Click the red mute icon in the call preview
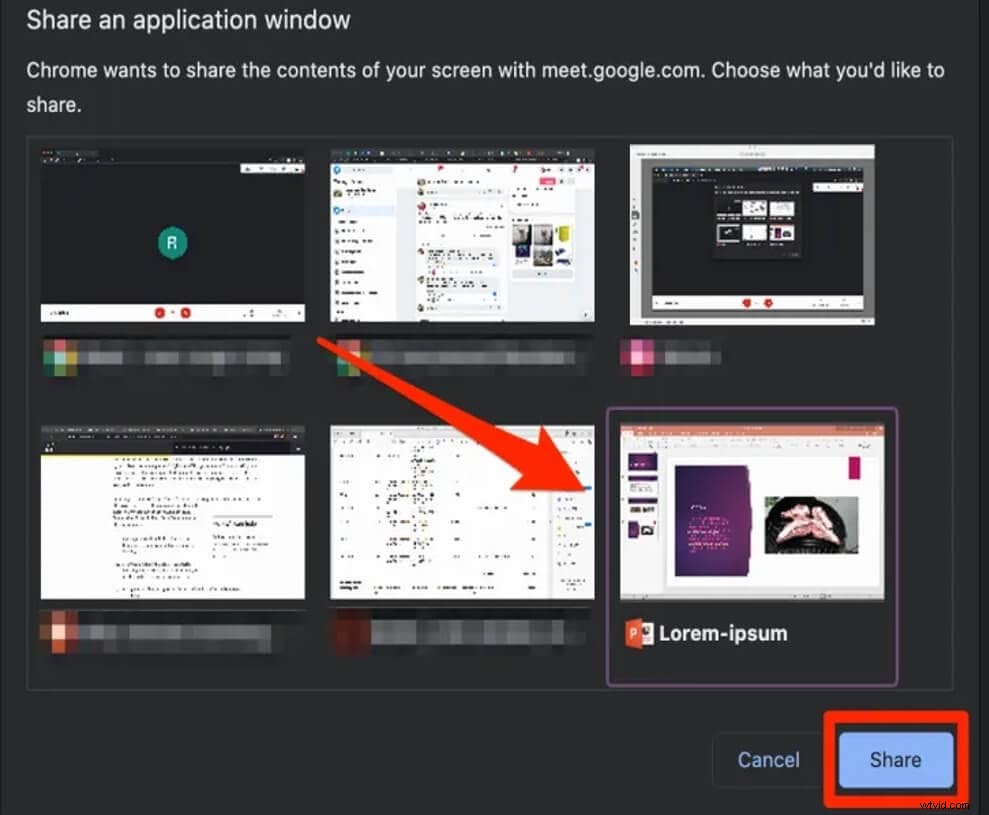The image size is (989, 815). coord(158,313)
